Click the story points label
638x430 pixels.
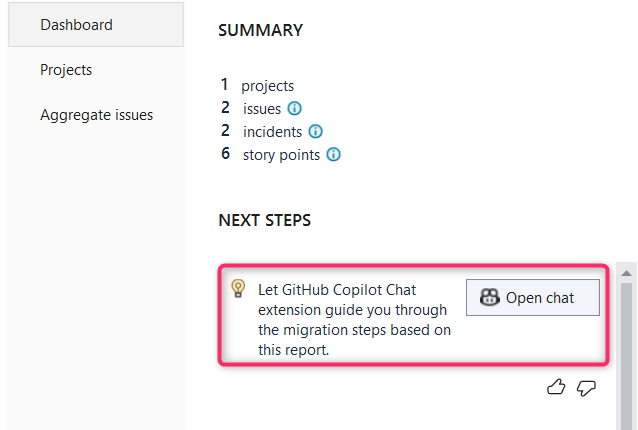tap(281, 155)
